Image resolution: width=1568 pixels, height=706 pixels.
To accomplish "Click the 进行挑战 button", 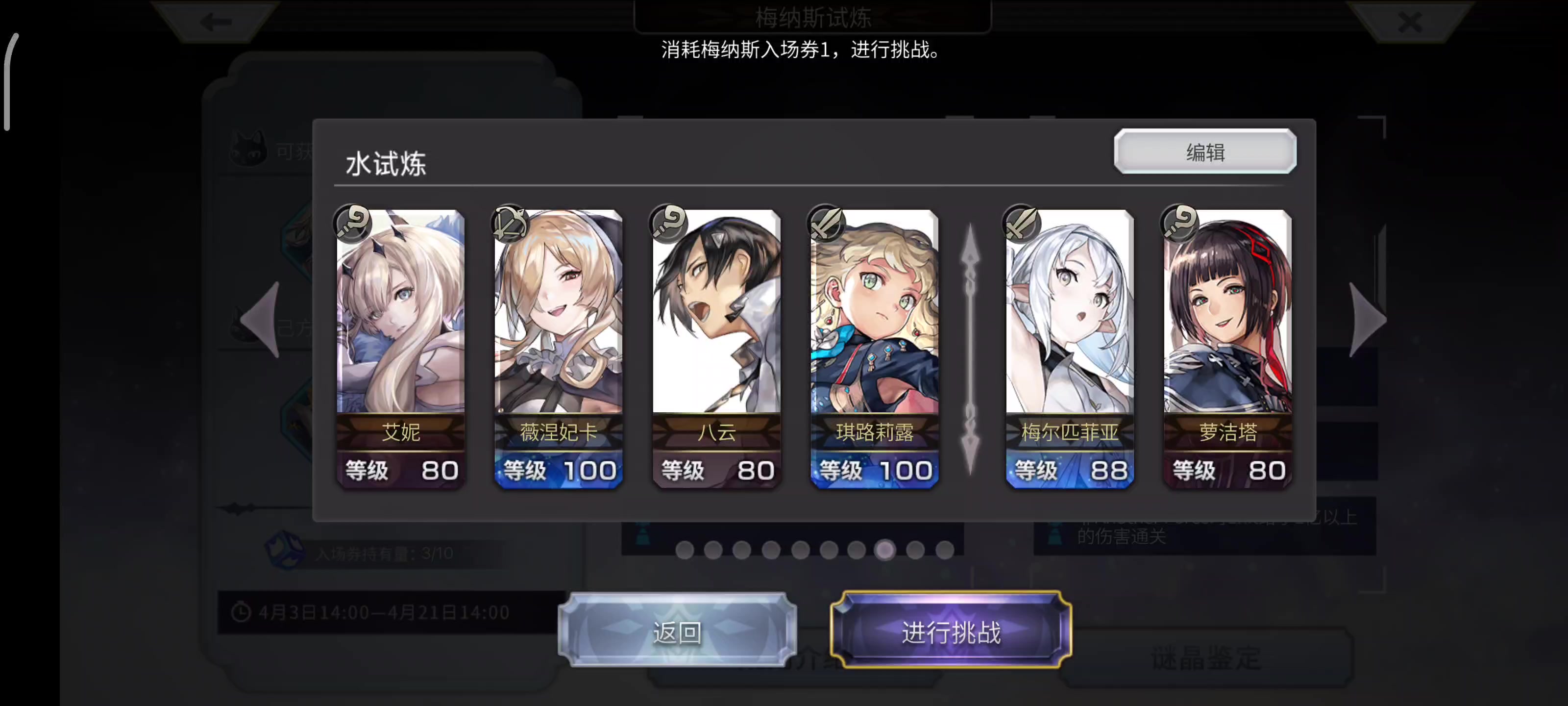I will point(951,631).
